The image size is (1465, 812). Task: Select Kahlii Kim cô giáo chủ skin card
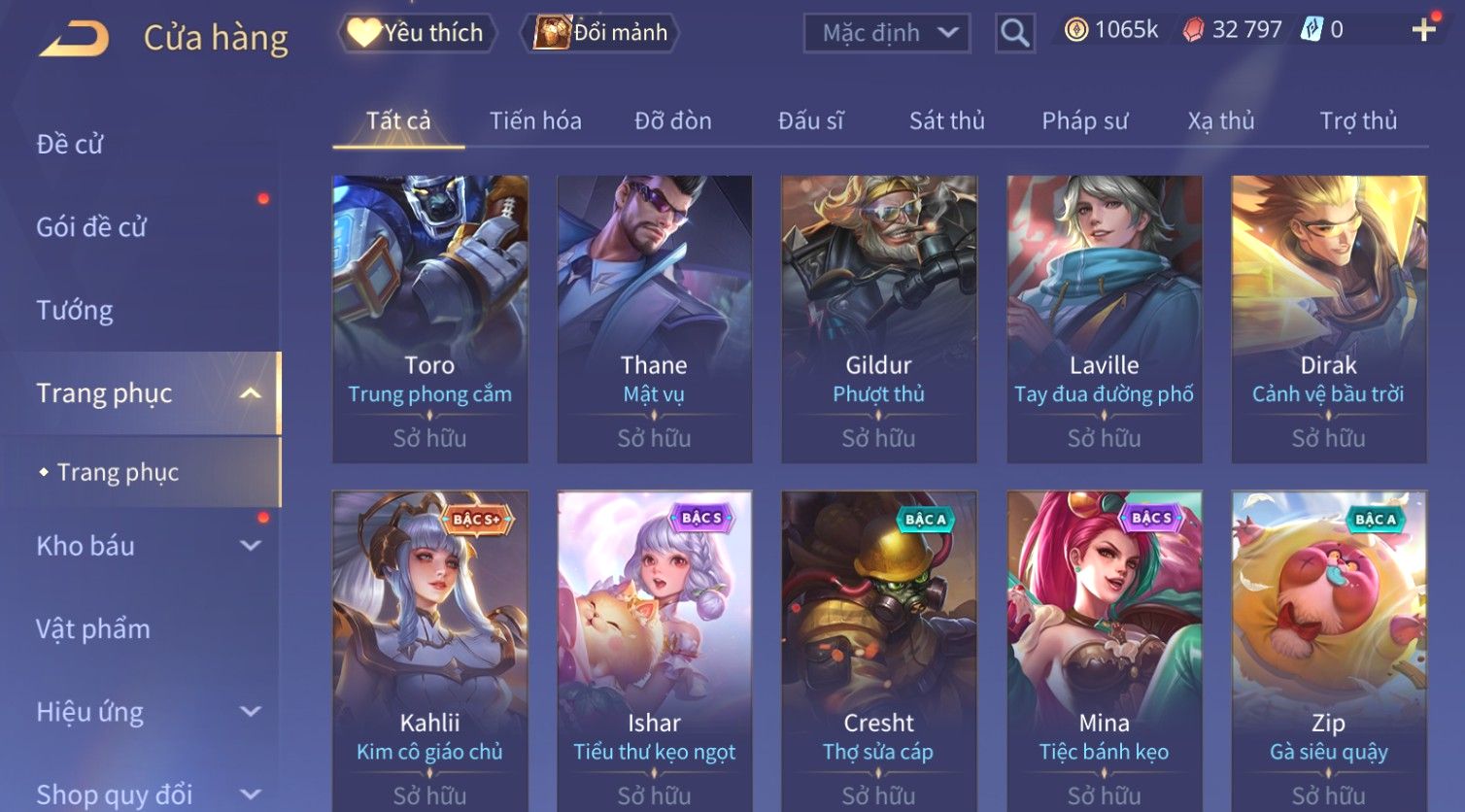click(430, 651)
